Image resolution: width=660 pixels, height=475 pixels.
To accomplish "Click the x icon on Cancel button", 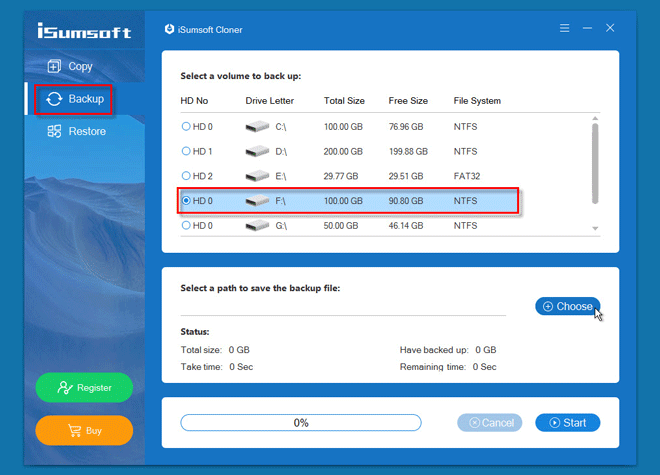I will 474,423.
